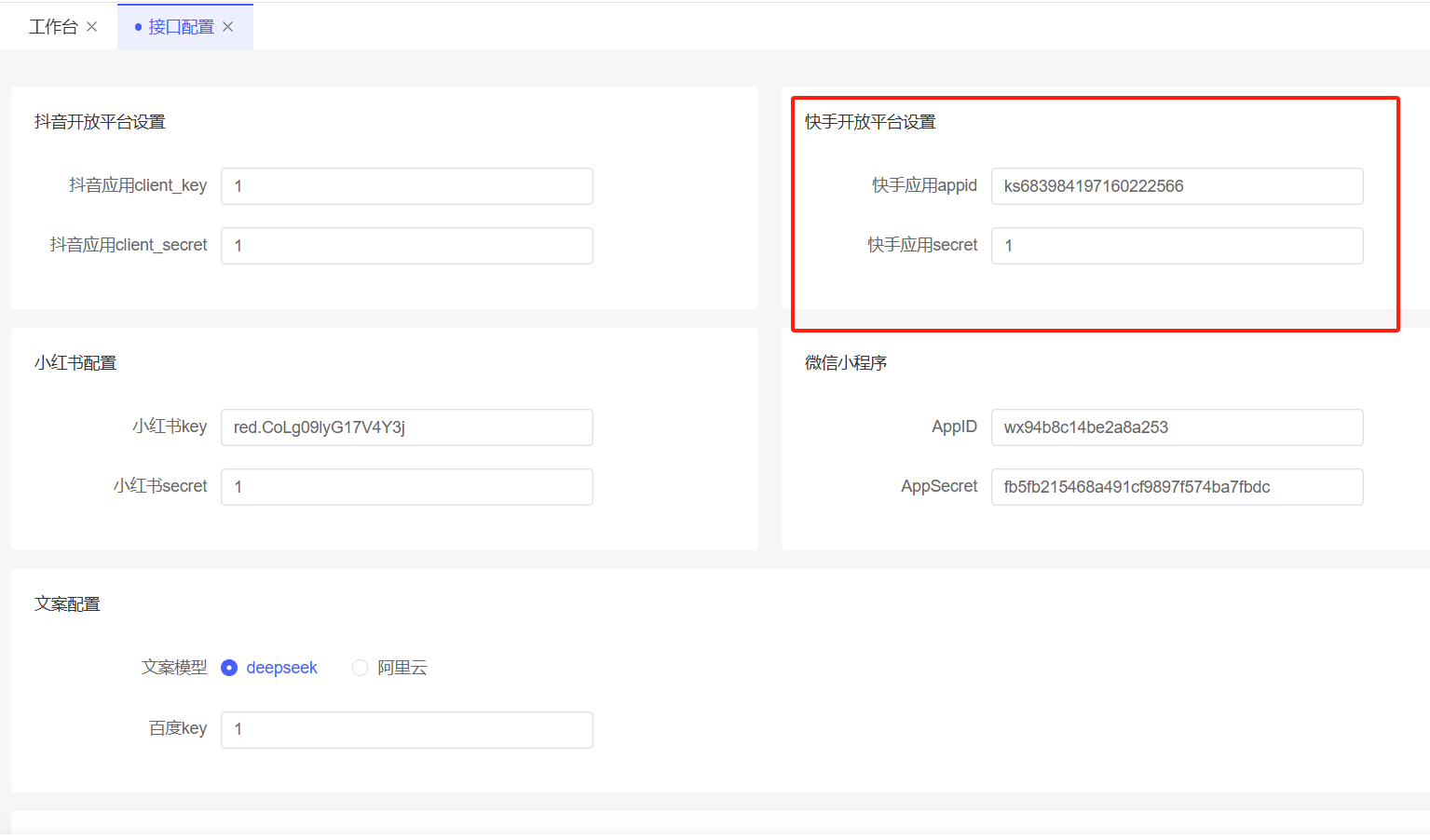Focus the 快手应用secret input field
Screen dimensions: 1430x840
click(x=1177, y=246)
